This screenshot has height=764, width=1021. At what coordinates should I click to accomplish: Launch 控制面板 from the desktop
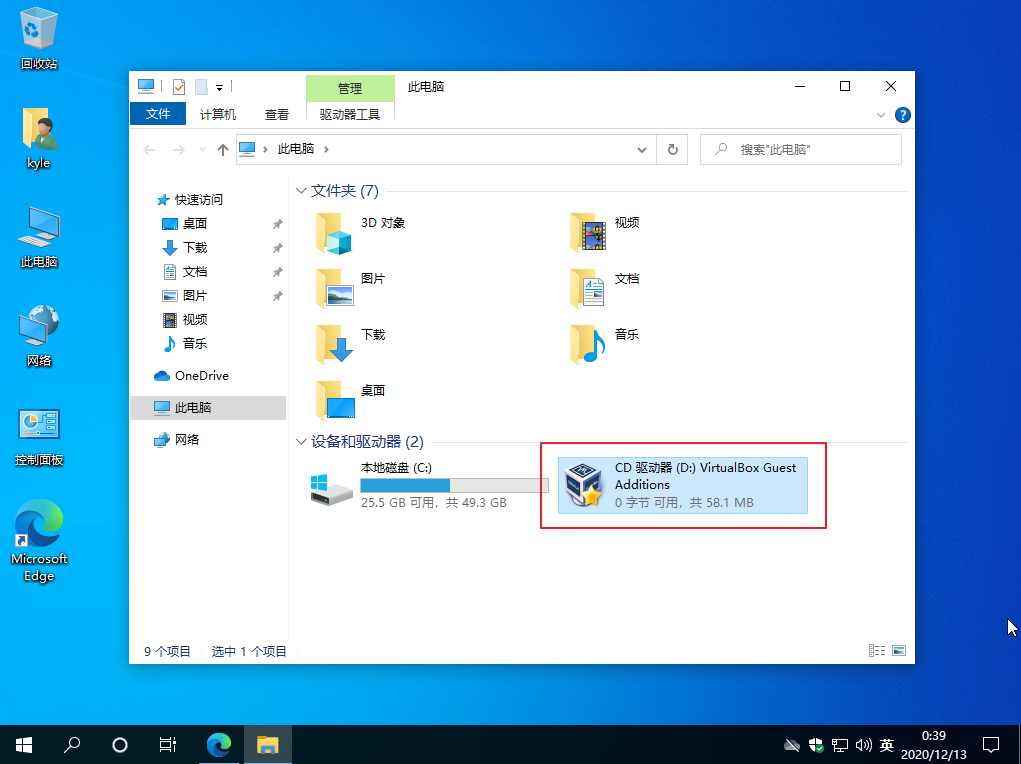38,425
